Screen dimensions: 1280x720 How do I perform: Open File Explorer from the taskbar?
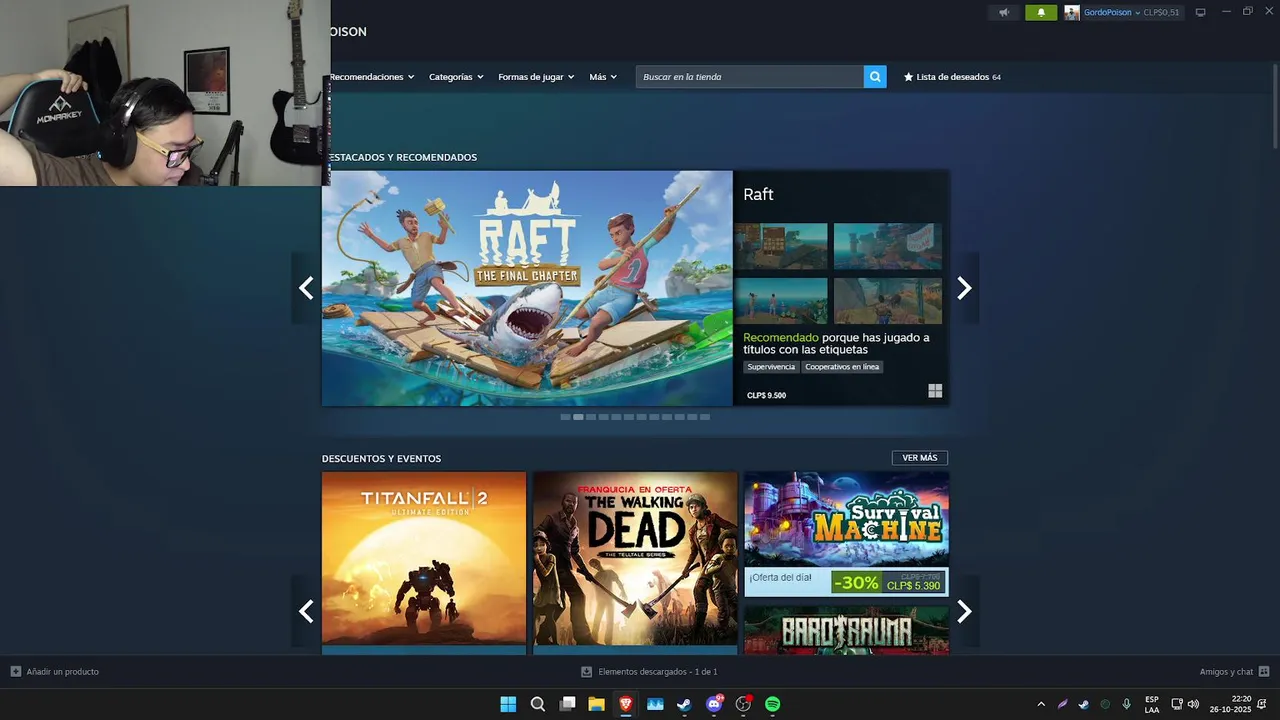coord(596,704)
